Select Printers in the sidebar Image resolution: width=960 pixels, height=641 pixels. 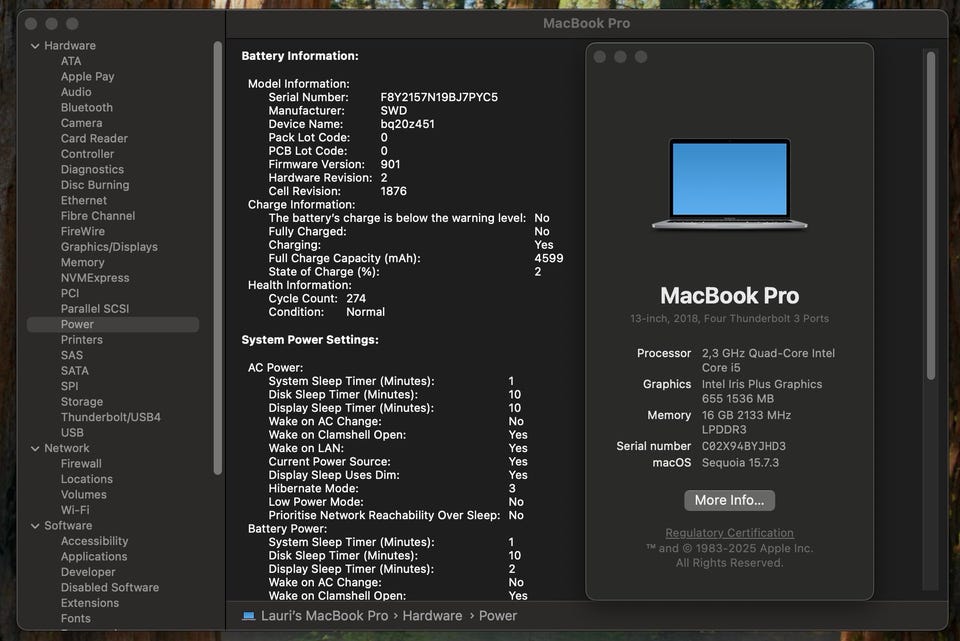coord(81,340)
